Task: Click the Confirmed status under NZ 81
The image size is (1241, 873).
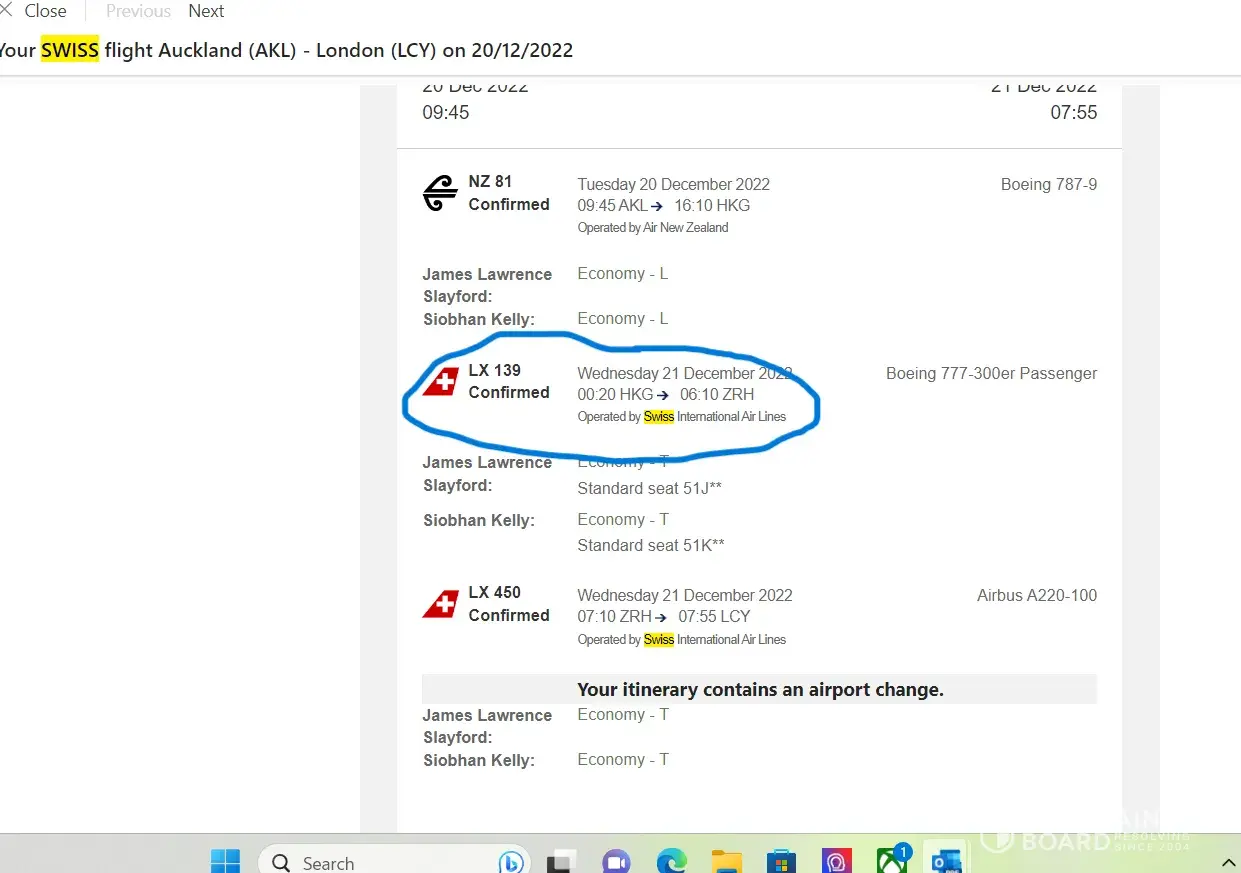Action: coord(509,204)
